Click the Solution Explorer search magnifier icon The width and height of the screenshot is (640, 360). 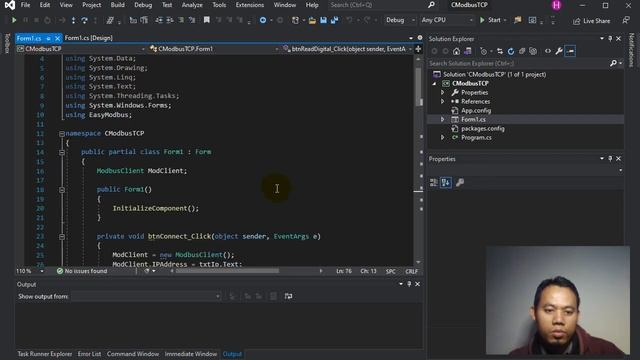click(613, 63)
